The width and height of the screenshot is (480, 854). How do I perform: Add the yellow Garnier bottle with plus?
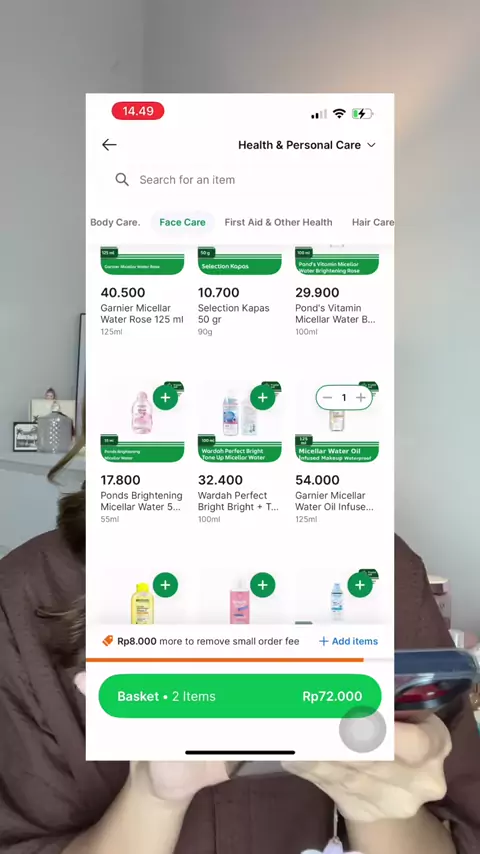[x=165, y=585]
